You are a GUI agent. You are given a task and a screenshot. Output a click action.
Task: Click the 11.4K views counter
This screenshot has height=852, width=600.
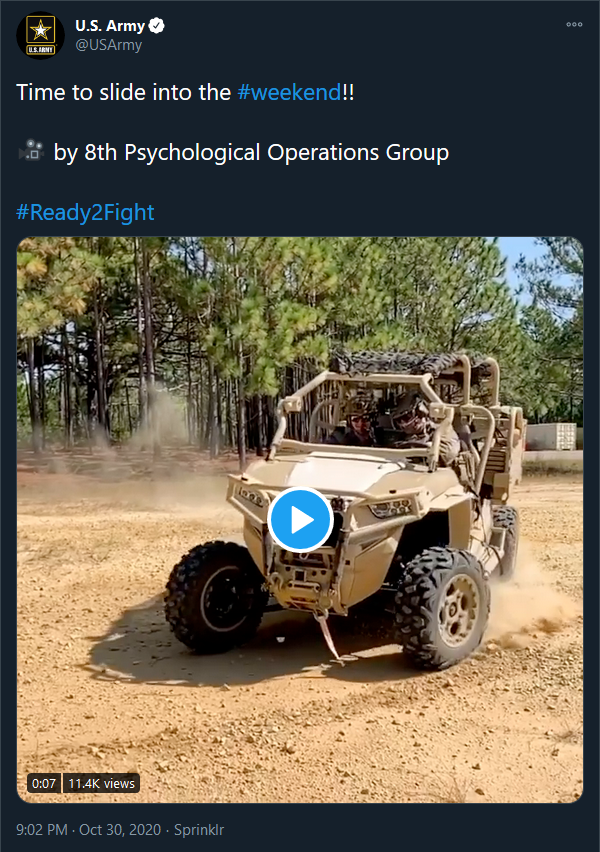(x=102, y=783)
